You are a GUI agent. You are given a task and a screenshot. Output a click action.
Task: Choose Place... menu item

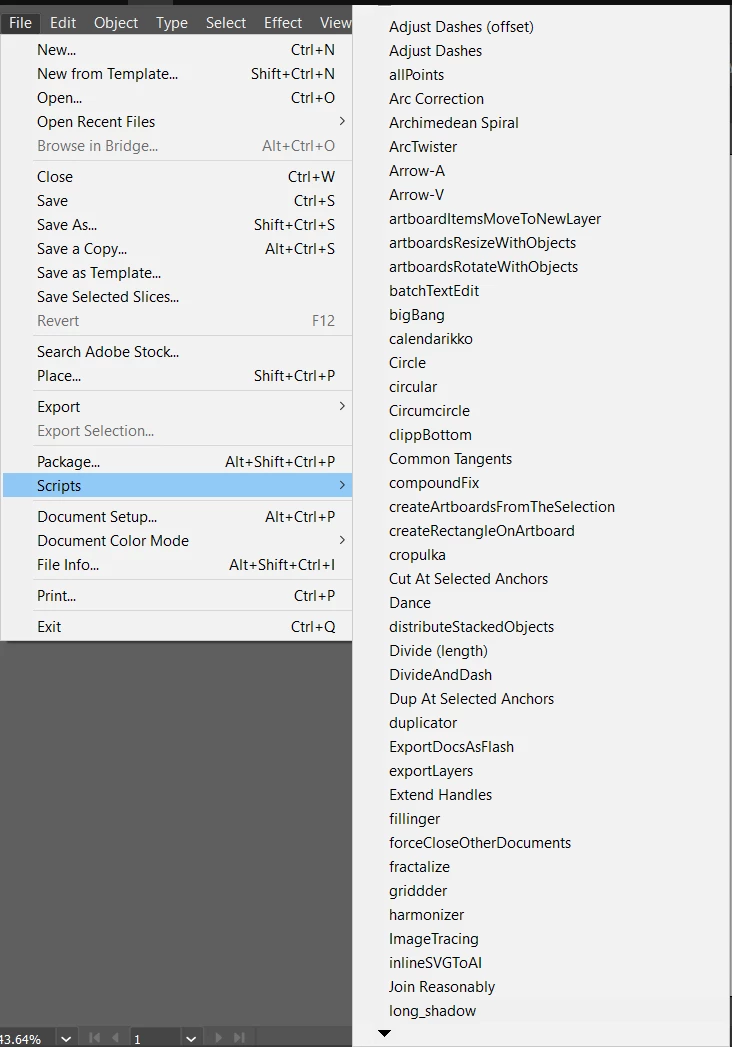tap(177, 376)
